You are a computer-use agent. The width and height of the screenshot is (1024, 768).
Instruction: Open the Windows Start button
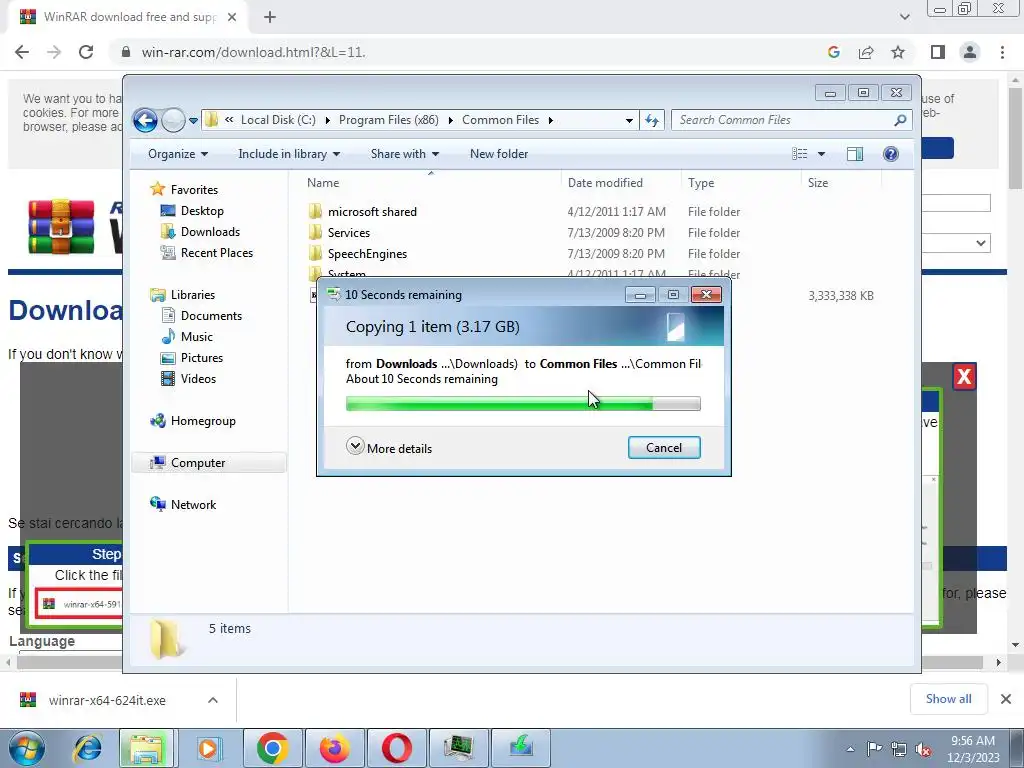click(26, 748)
